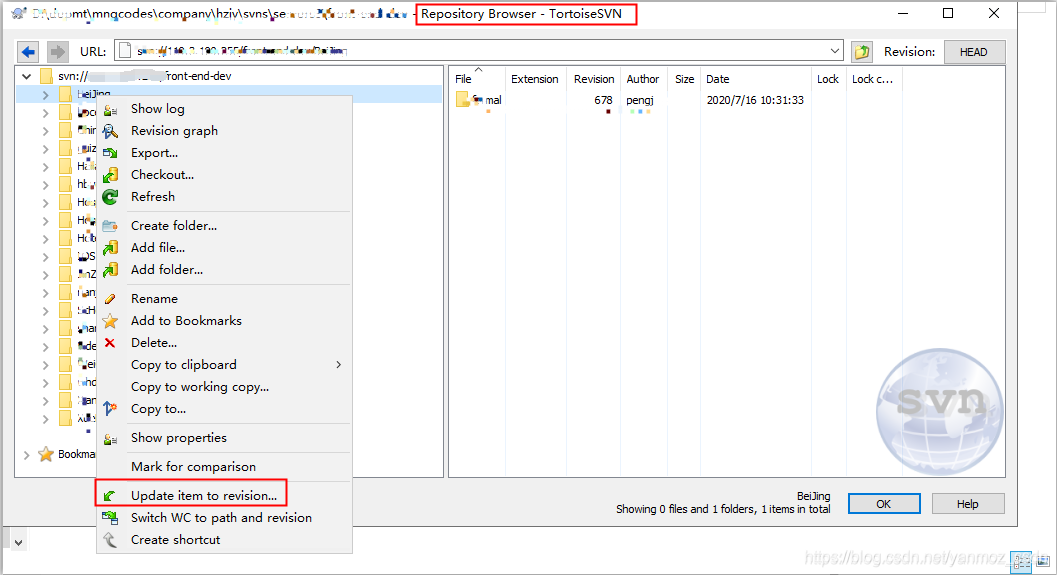Image resolution: width=1057 pixels, height=575 pixels.
Task: Confirm with the OK button
Action: coord(884,504)
